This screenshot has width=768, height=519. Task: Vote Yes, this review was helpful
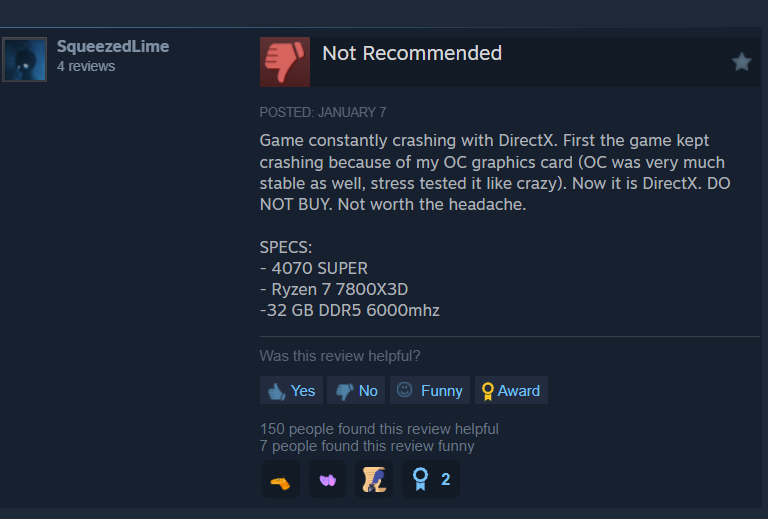pos(291,390)
